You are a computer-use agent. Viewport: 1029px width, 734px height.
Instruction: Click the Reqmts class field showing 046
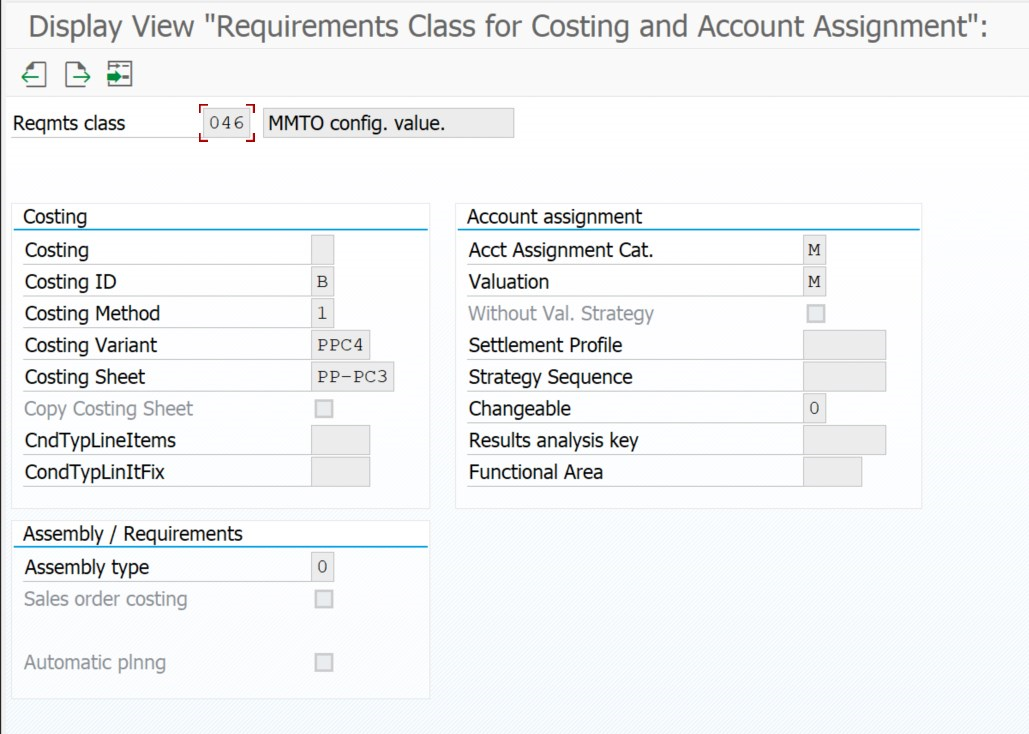click(x=227, y=123)
